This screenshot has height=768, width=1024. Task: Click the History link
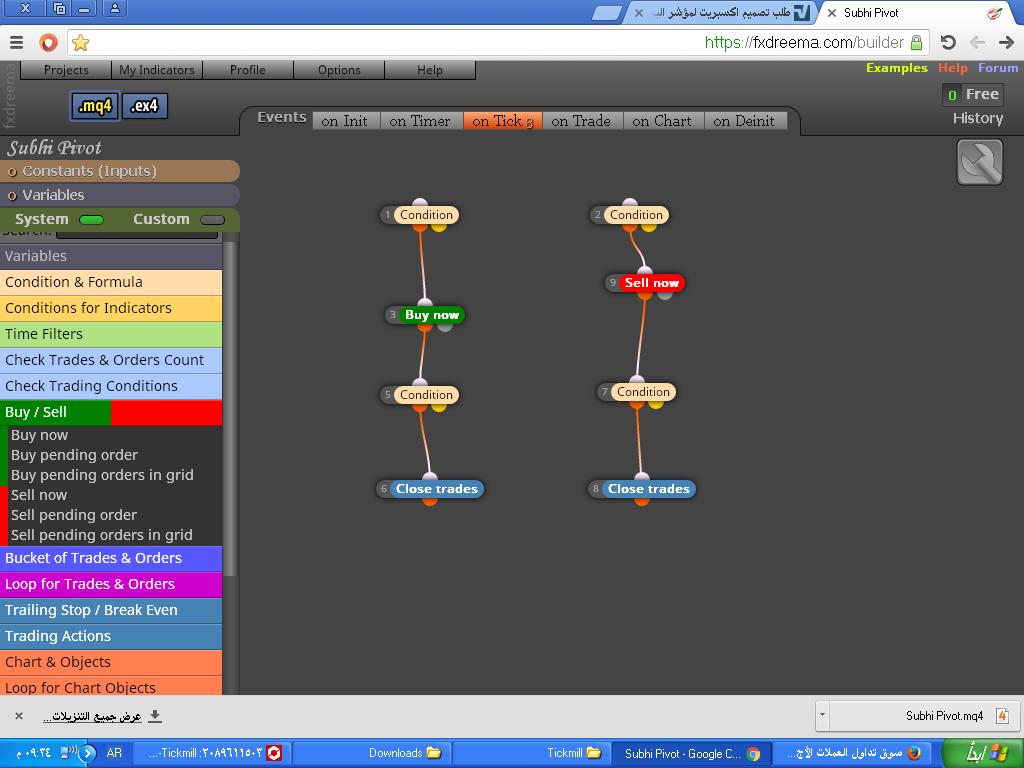[x=977, y=118]
